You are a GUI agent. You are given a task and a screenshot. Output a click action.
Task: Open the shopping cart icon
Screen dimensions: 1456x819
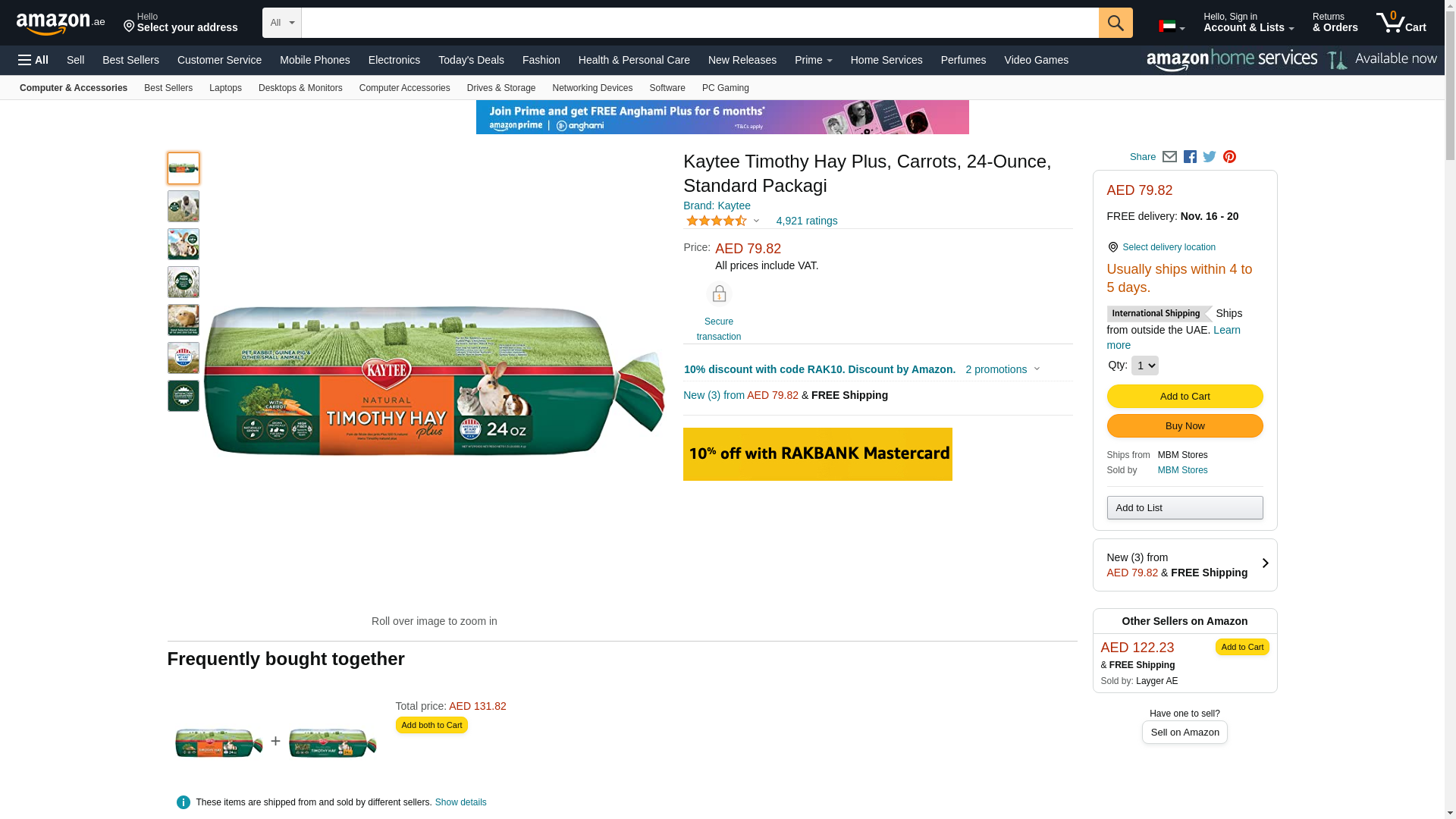(x=1401, y=23)
